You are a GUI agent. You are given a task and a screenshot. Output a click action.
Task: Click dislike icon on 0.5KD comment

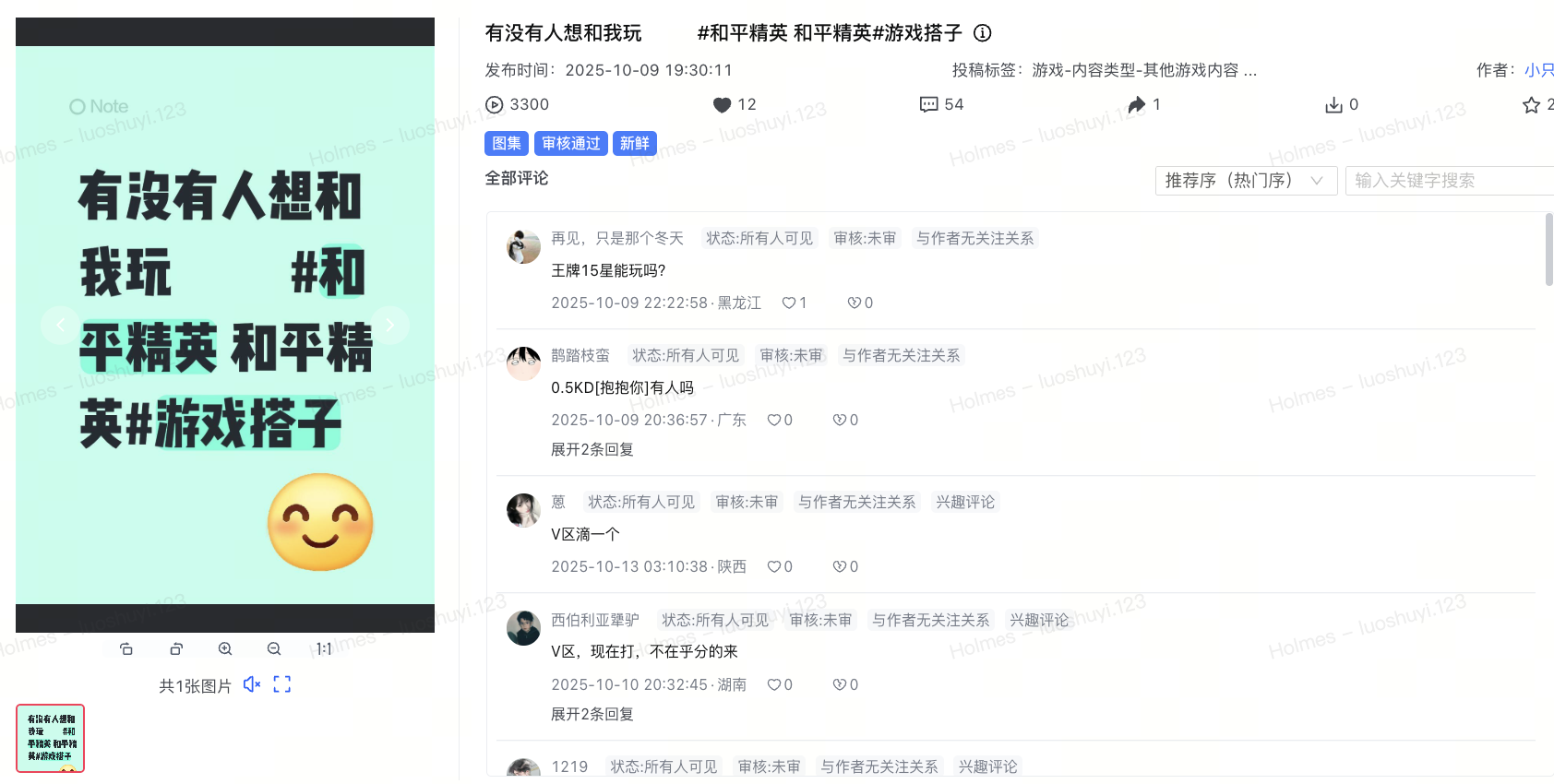839,421
